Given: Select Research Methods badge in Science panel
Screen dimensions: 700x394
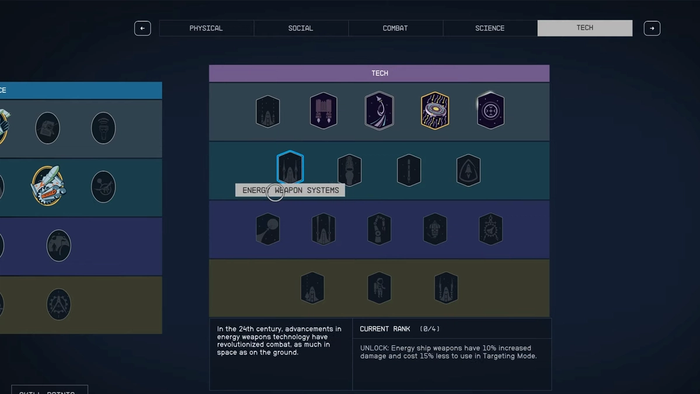Looking at the screenshot, I should click(47, 128).
